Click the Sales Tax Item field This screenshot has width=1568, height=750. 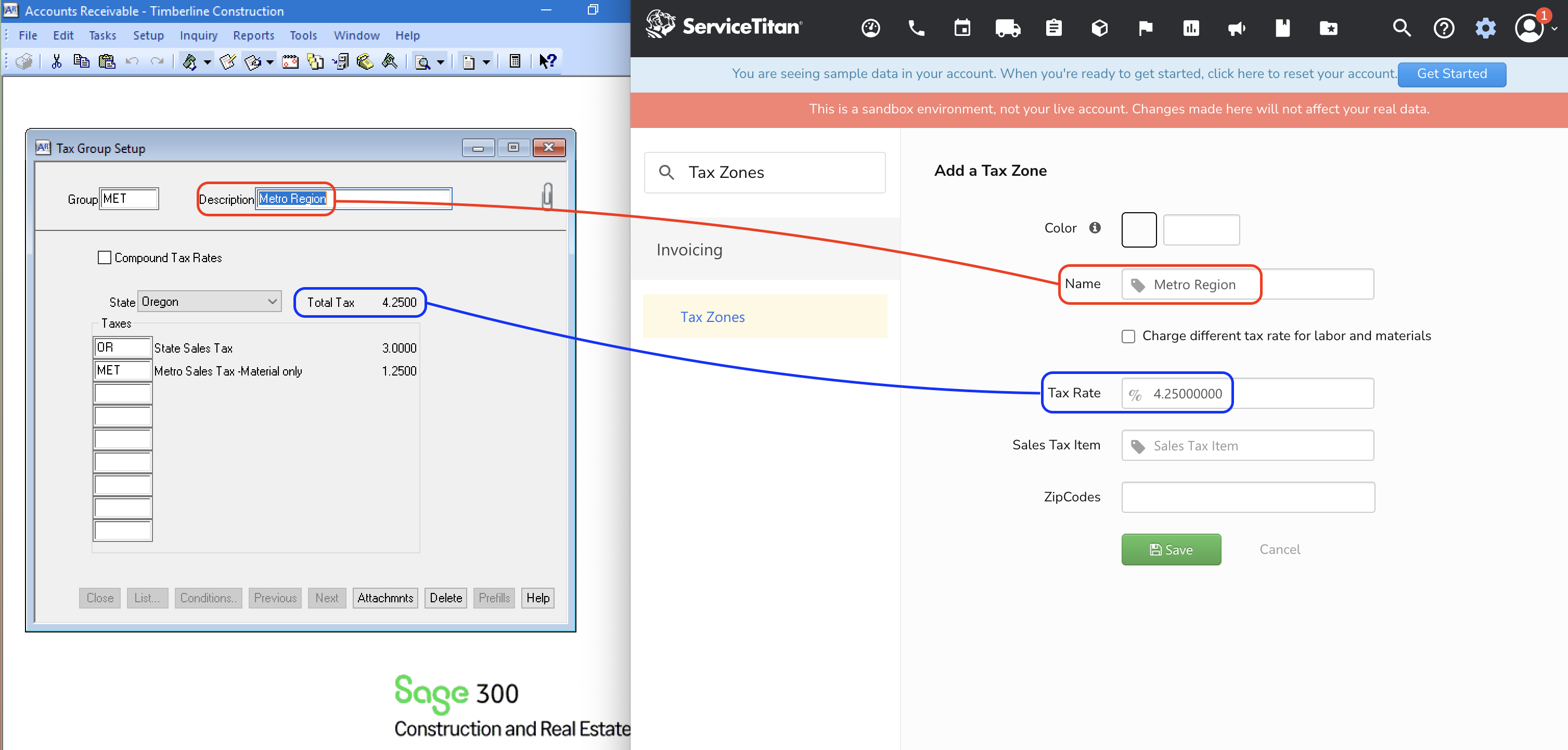(1247, 445)
